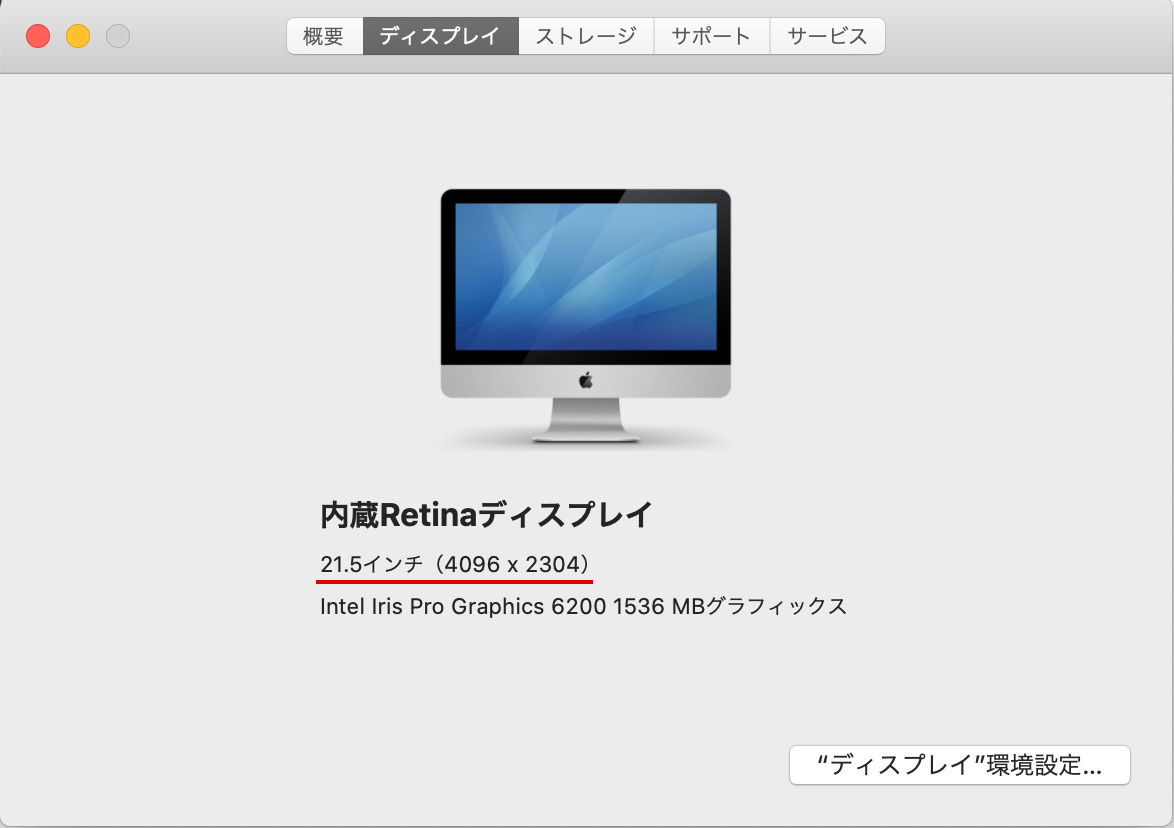Minimize the window with yellow button
Viewport: 1174px width, 828px height.
coord(78,36)
